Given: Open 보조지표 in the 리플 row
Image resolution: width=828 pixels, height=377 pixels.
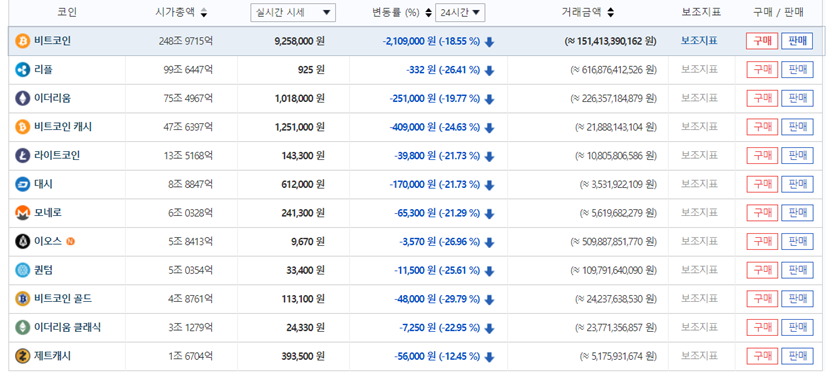Looking at the screenshot, I should coord(699,70).
